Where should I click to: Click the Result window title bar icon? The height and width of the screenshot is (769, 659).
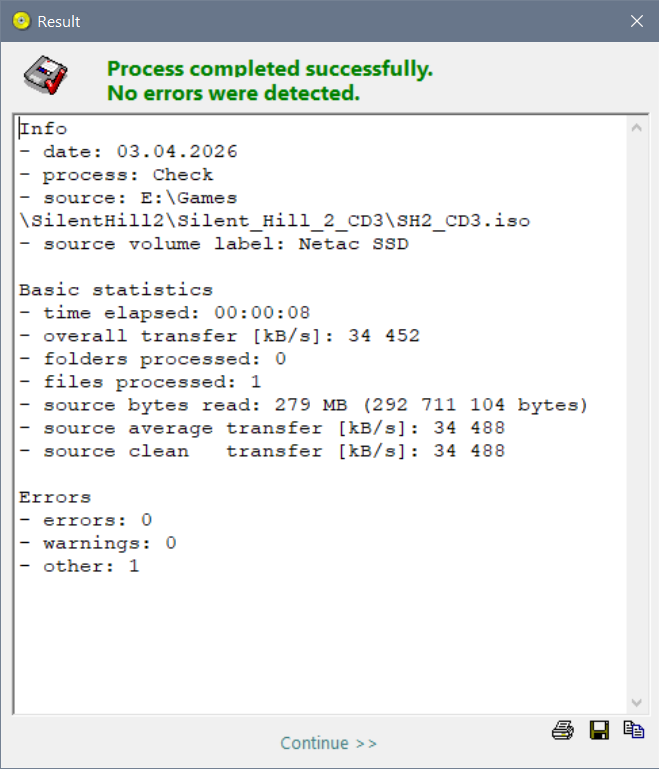tap(21, 21)
